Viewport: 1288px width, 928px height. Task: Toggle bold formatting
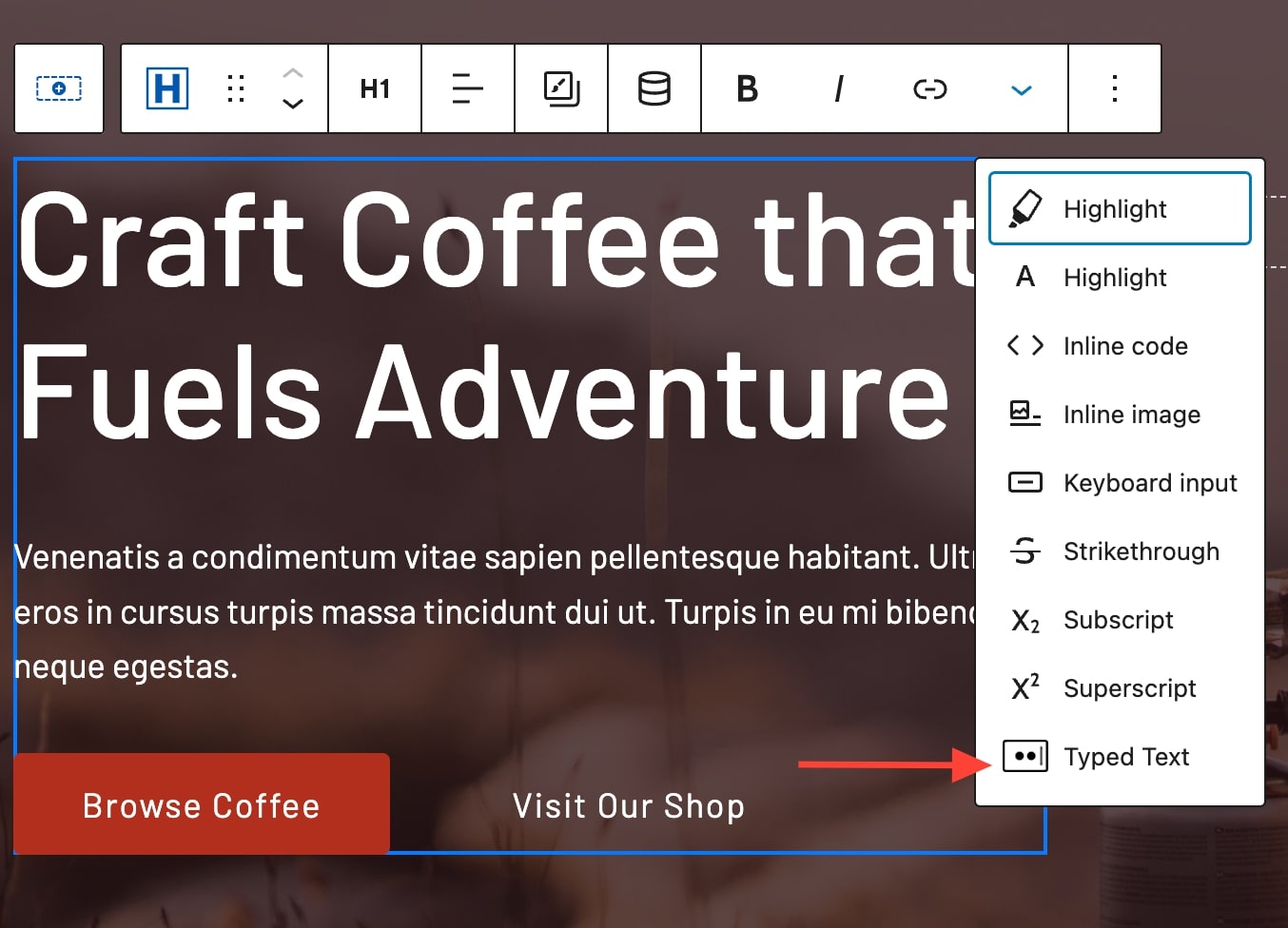pos(748,88)
